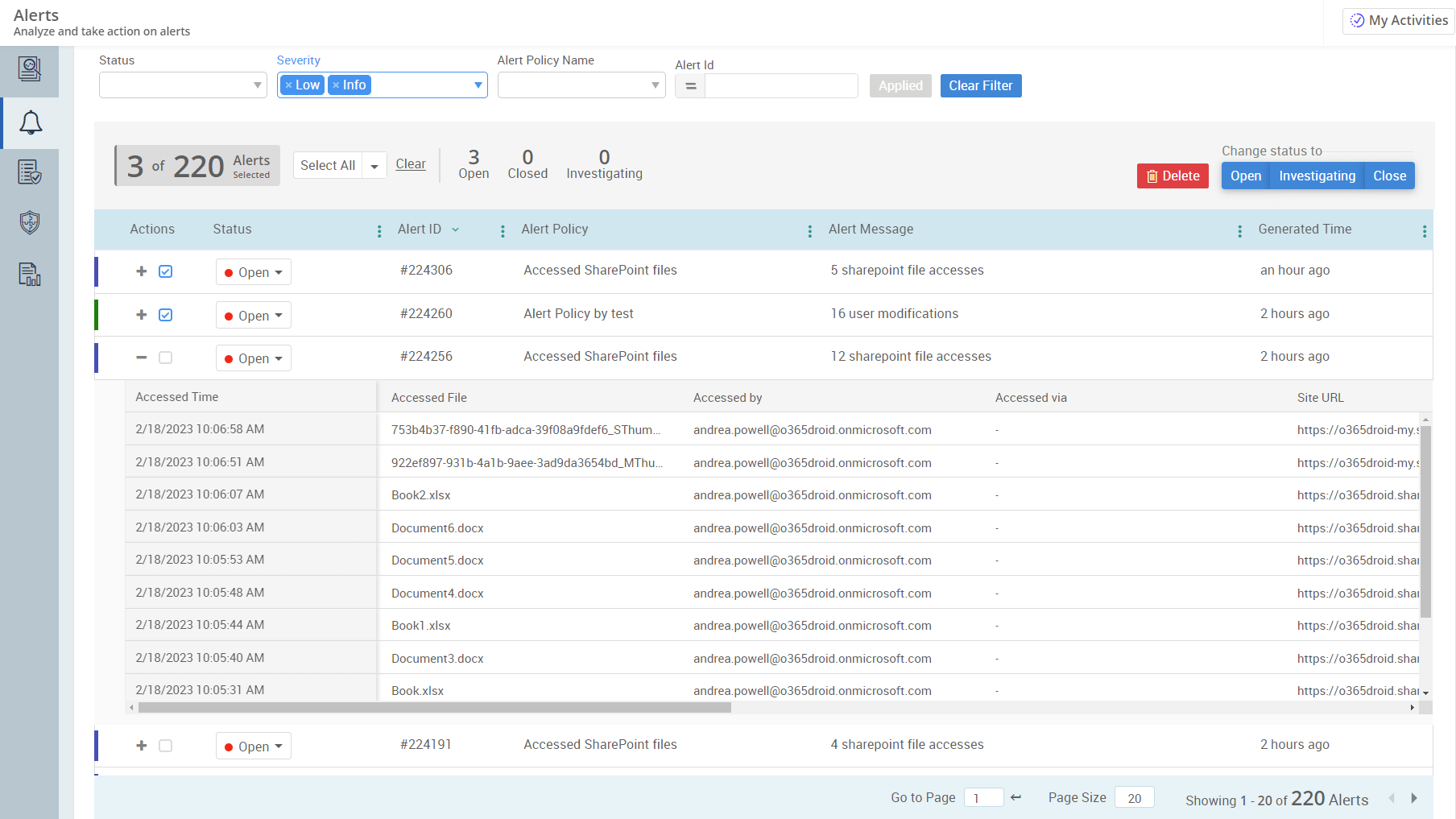Click the trash icon on the Delete button

1151,176
